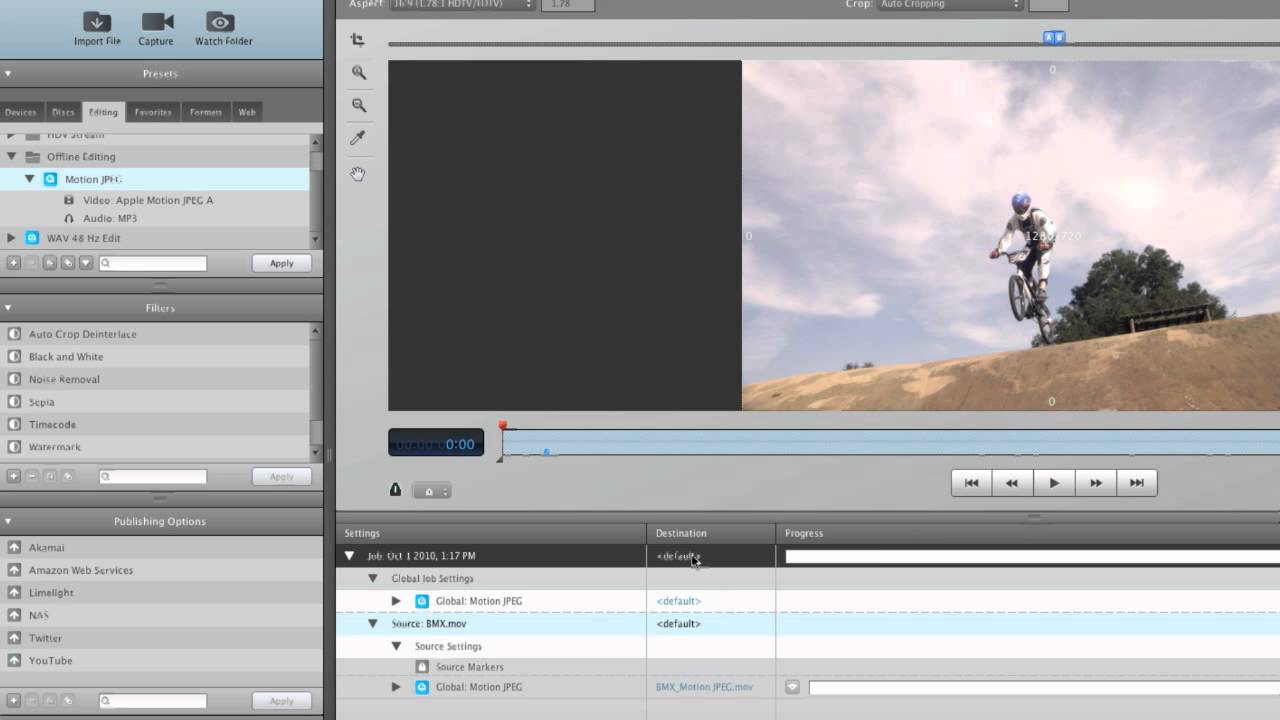
Task: Click the Black and White filter icon
Action: coord(14,357)
